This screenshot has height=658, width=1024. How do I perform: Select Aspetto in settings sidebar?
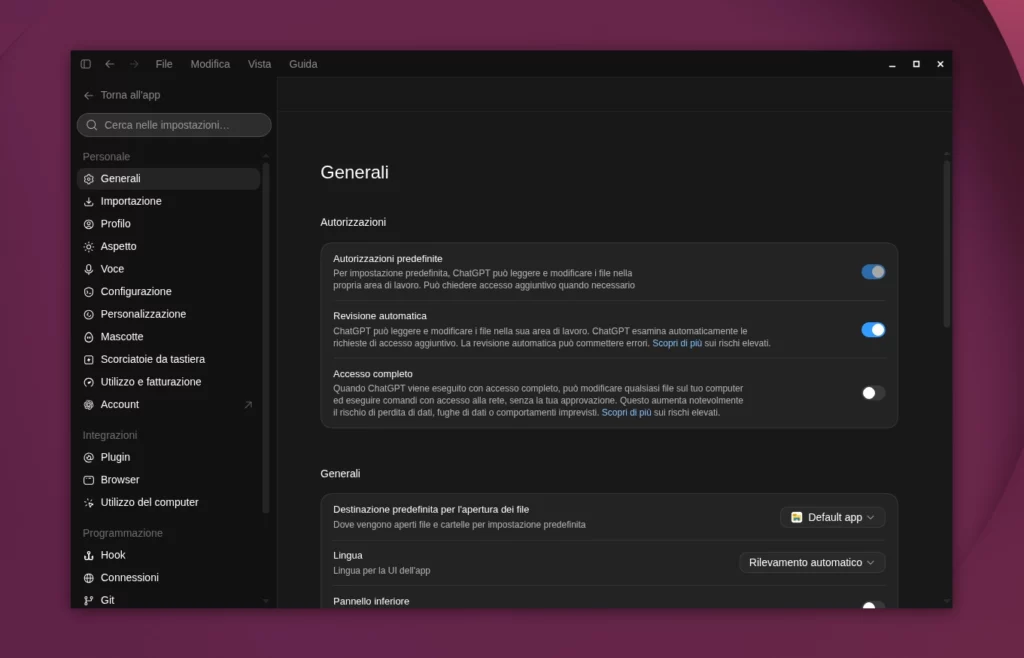168,246
